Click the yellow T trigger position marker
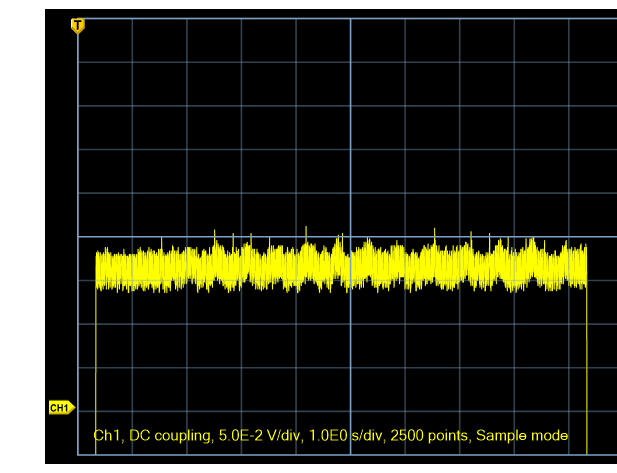The image size is (617, 473). coord(78,26)
